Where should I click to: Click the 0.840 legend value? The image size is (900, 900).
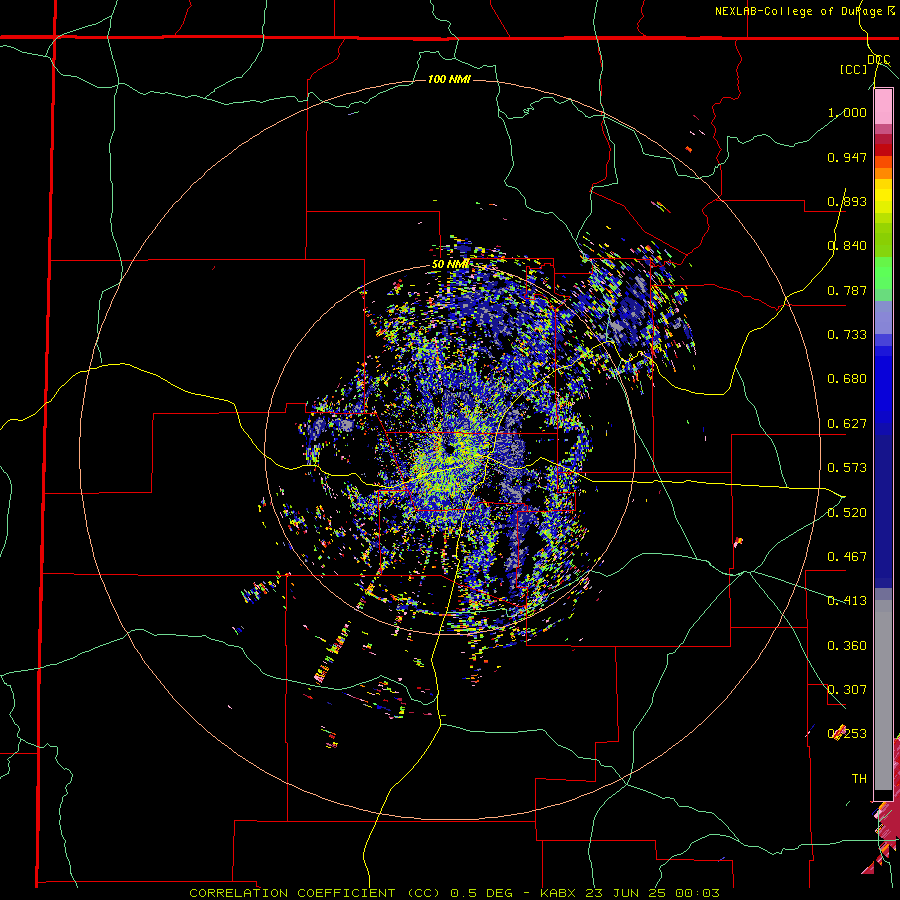(847, 246)
